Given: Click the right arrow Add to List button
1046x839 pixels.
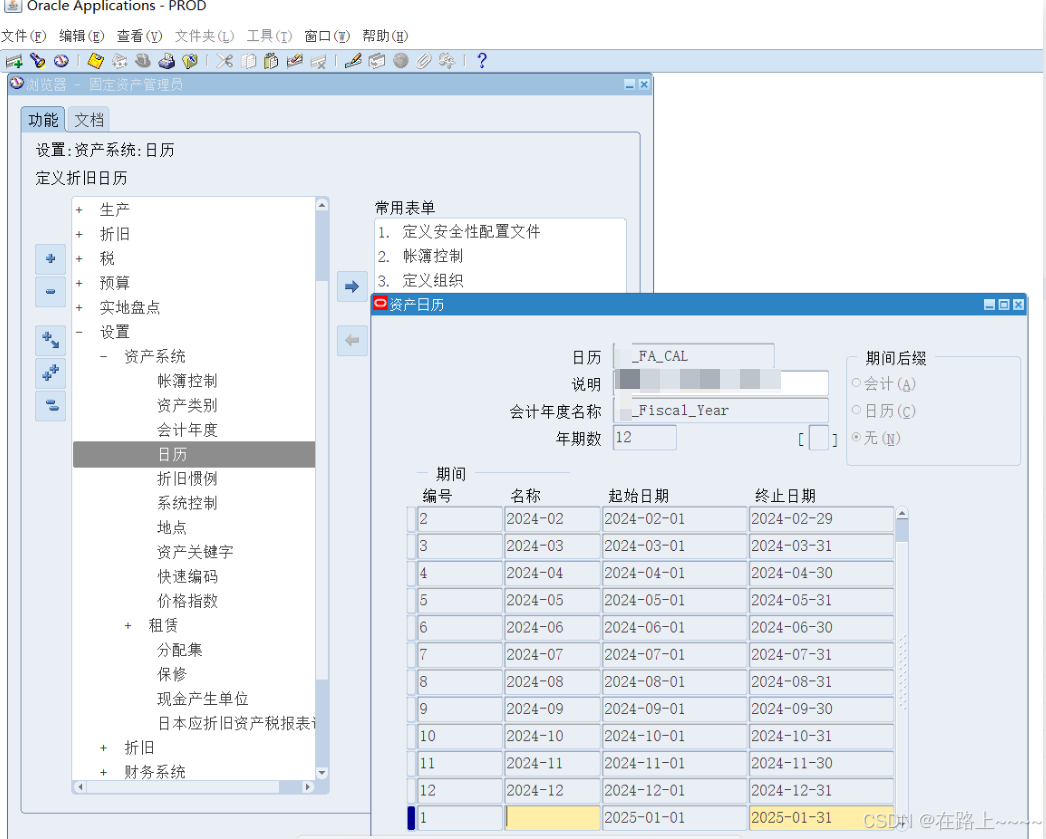Looking at the screenshot, I should pyautogui.click(x=352, y=287).
